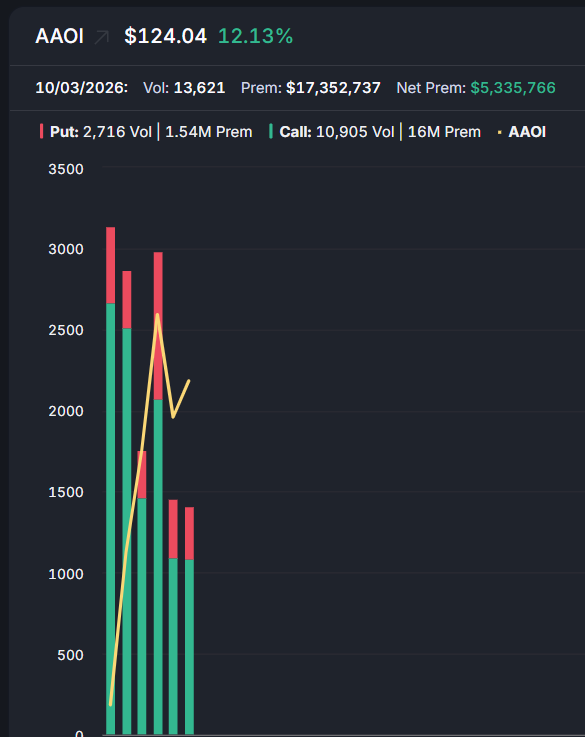Click the 12.13% change value

[256, 36]
